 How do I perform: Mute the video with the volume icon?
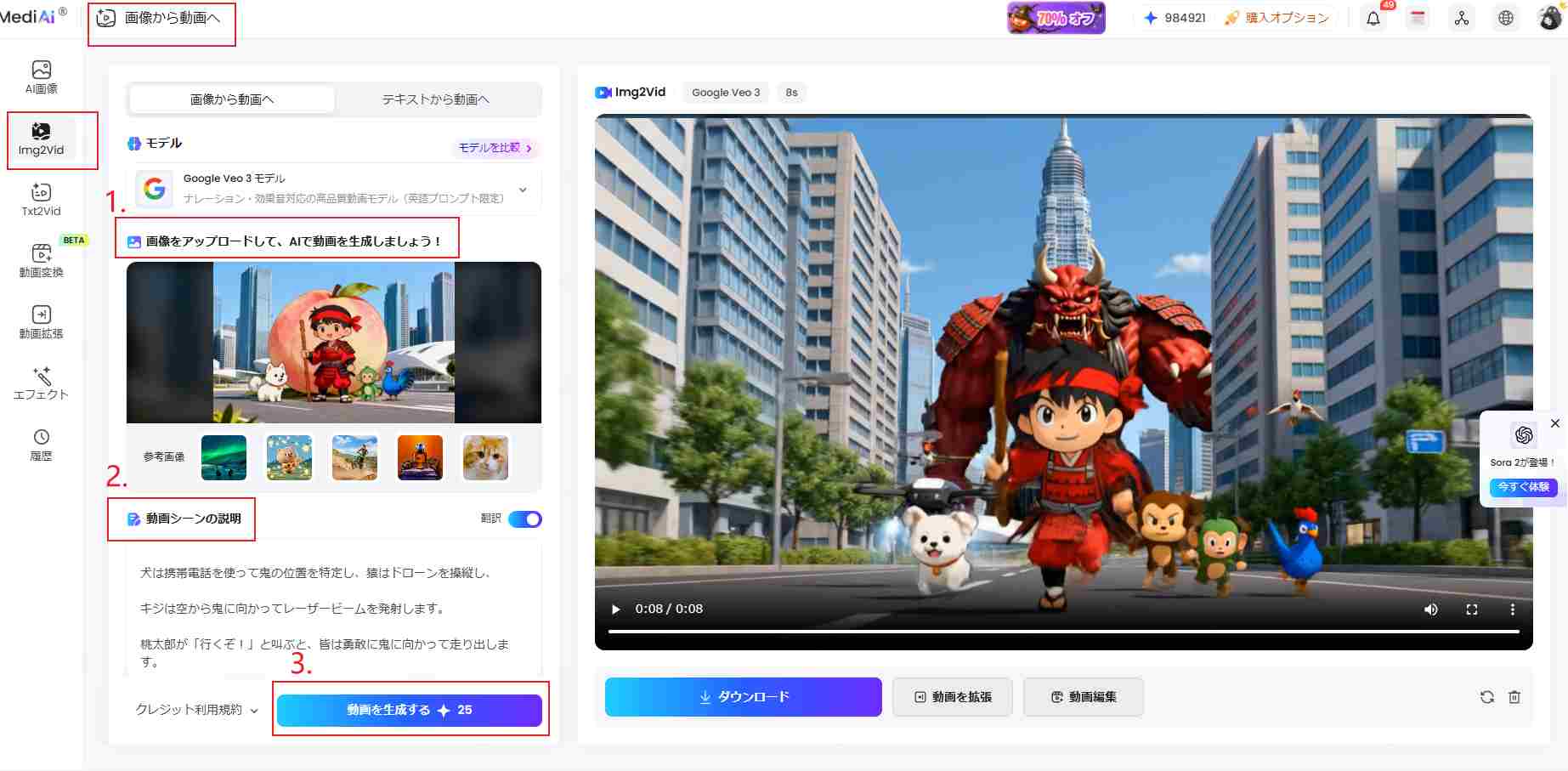tap(1431, 609)
